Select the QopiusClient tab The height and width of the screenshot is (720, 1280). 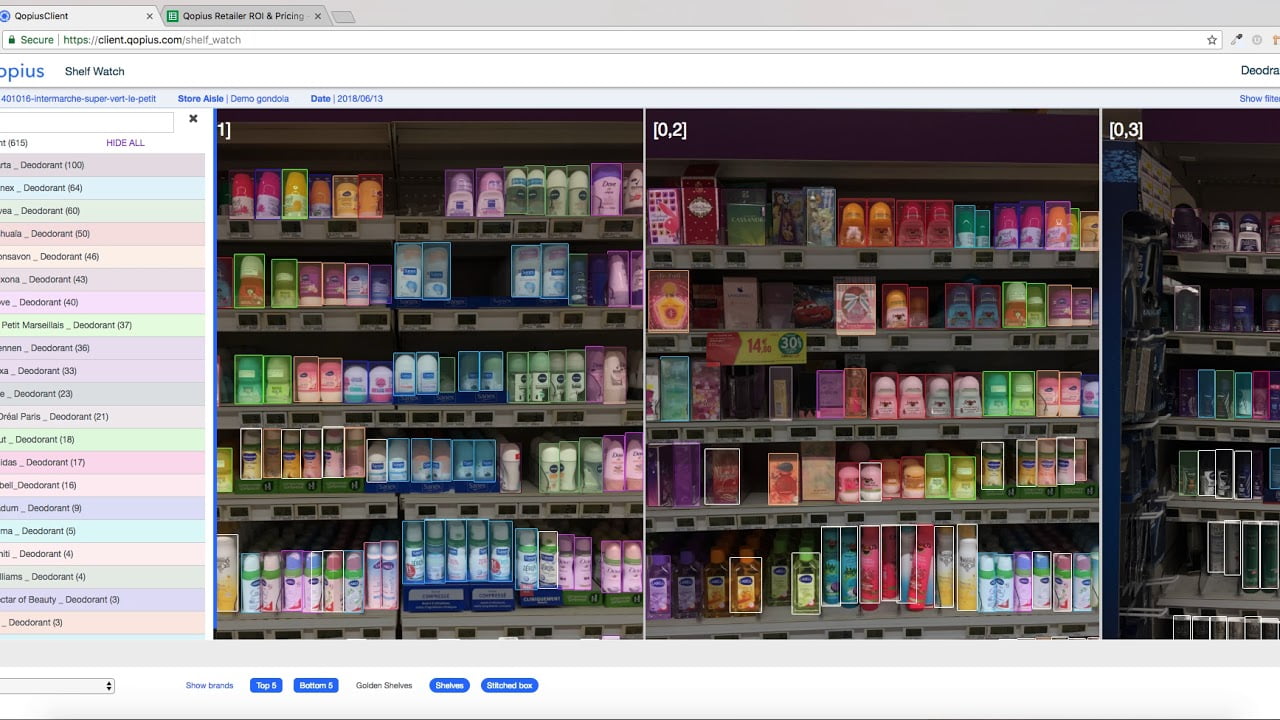point(75,16)
